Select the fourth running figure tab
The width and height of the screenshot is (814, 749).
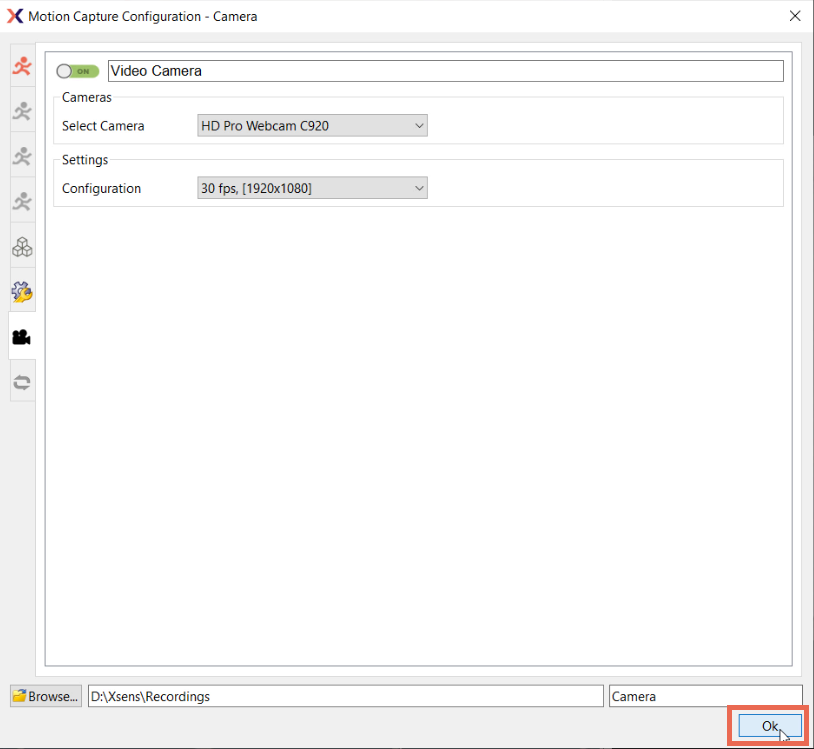22,201
